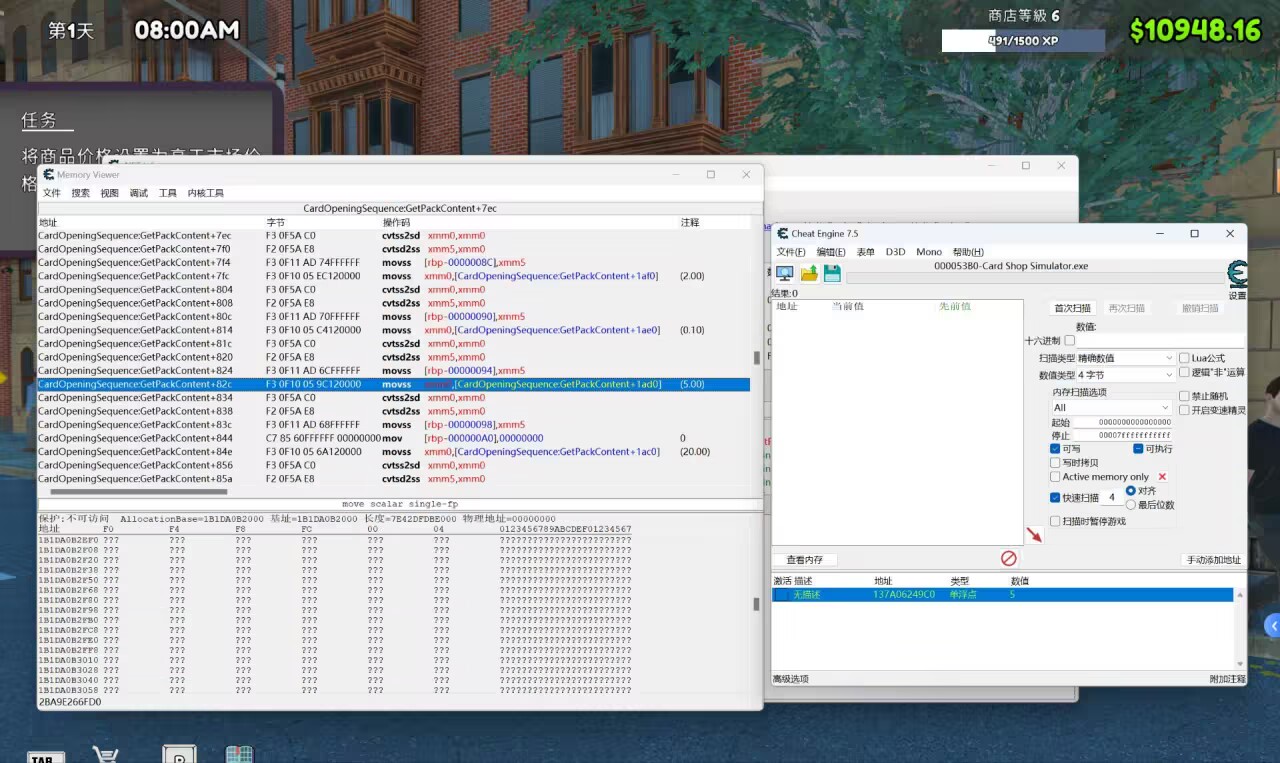Click the red arrow add-to-list icon

1034,535
